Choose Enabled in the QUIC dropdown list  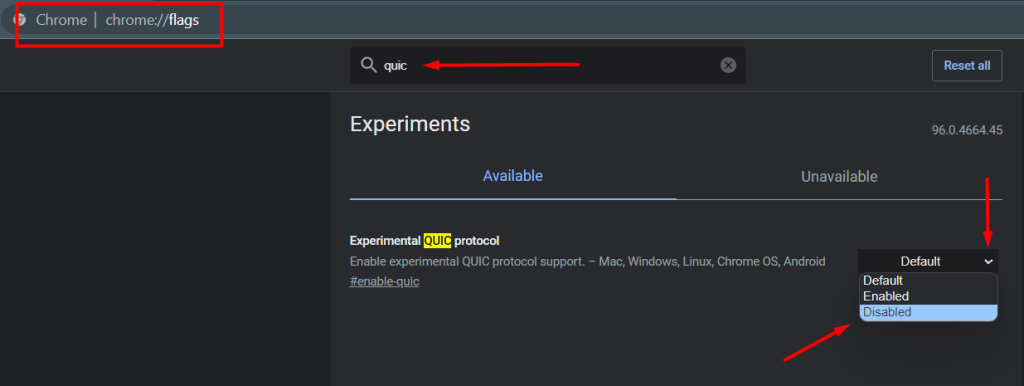coord(928,297)
